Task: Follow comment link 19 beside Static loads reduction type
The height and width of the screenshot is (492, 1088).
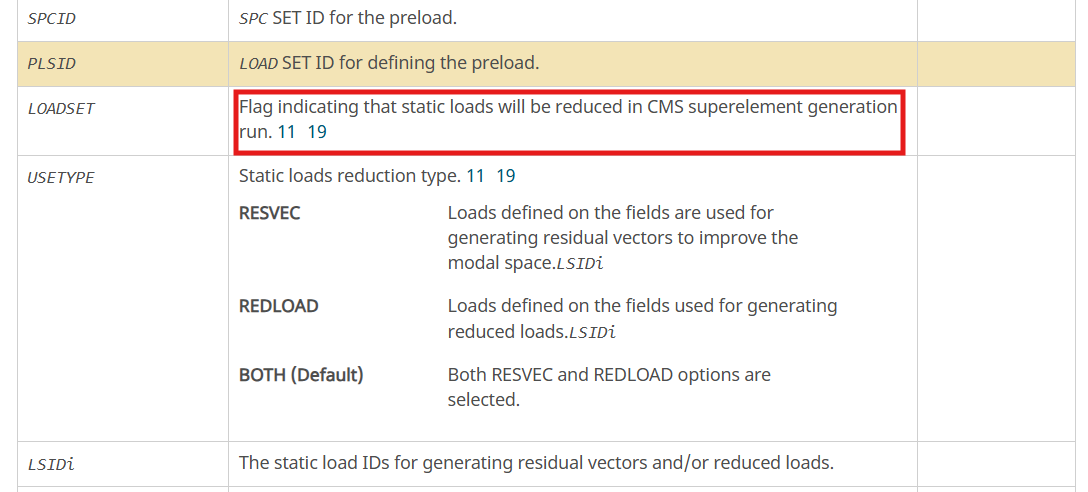Action: pyautogui.click(x=506, y=176)
